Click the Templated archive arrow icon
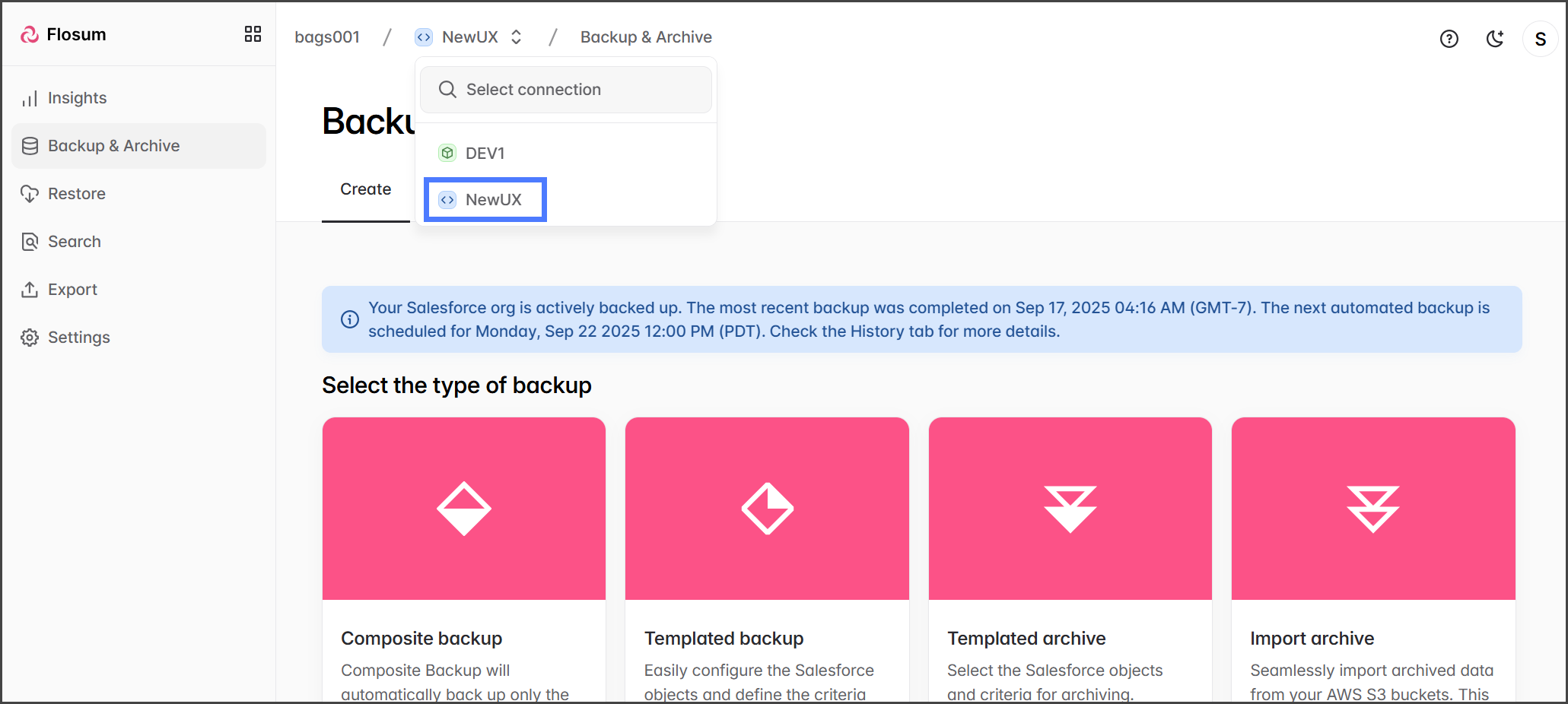Screen dimensions: 1568x704 (x=1070, y=509)
